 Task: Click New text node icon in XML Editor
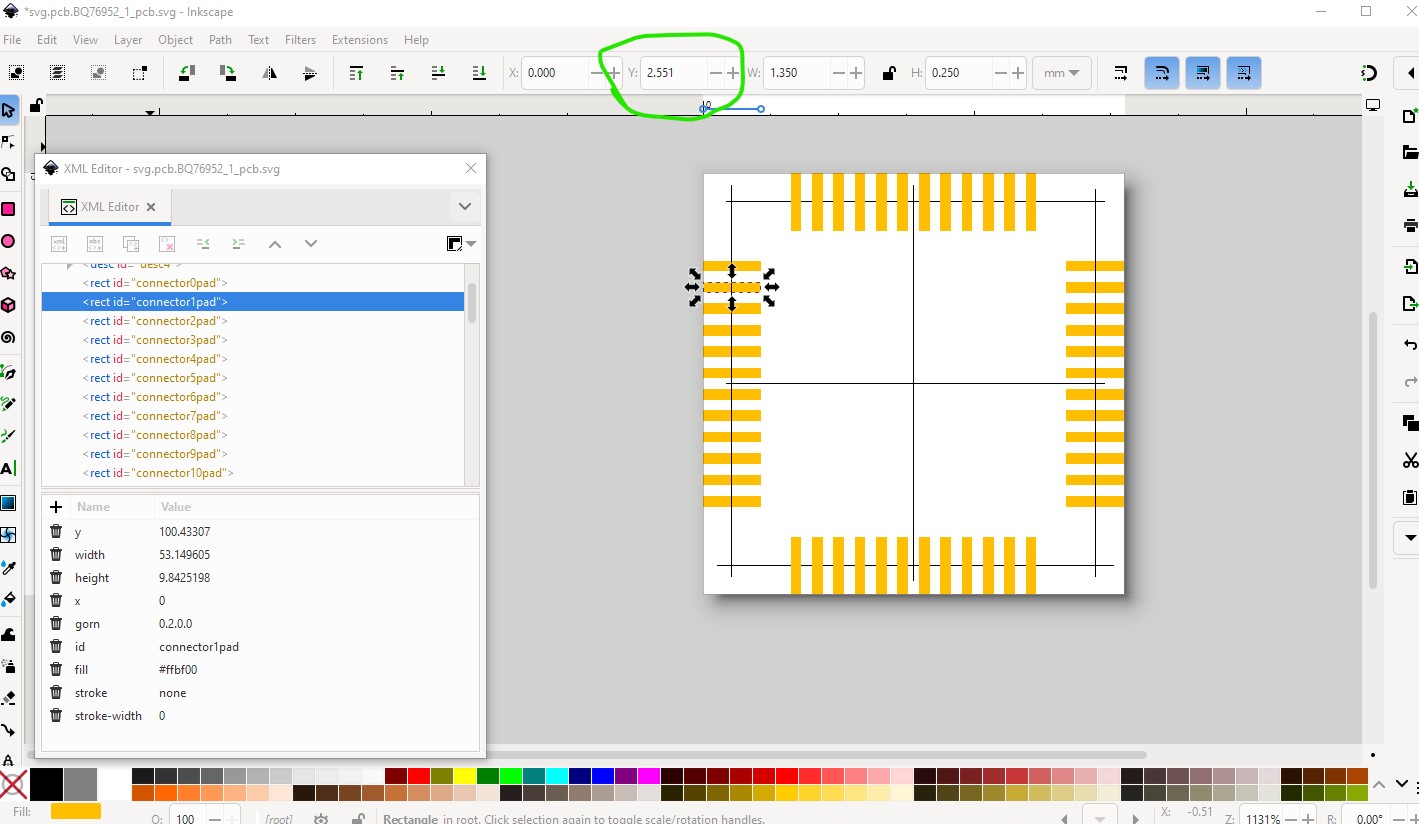click(x=95, y=243)
